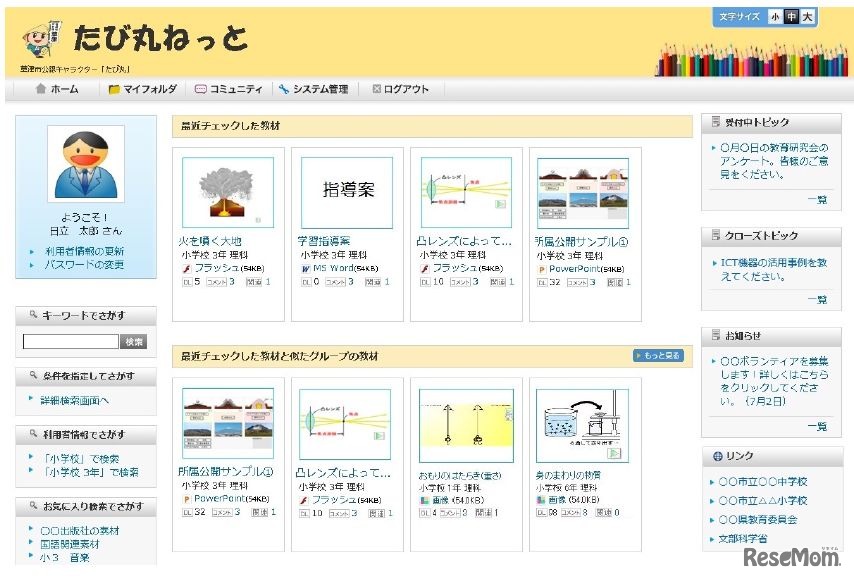The width and height of the screenshot is (854, 580).
Task: Click the もっと見る button
Action: coord(660,355)
